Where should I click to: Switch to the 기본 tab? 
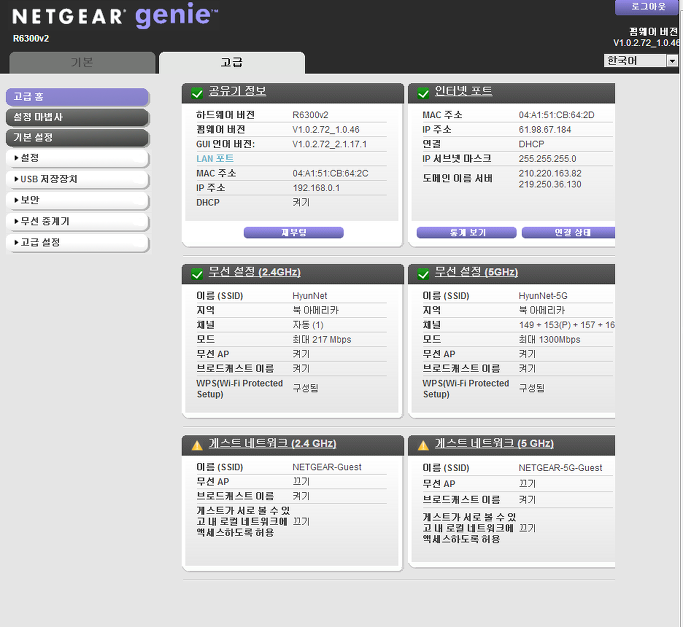pyautogui.click(x=82, y=63)
